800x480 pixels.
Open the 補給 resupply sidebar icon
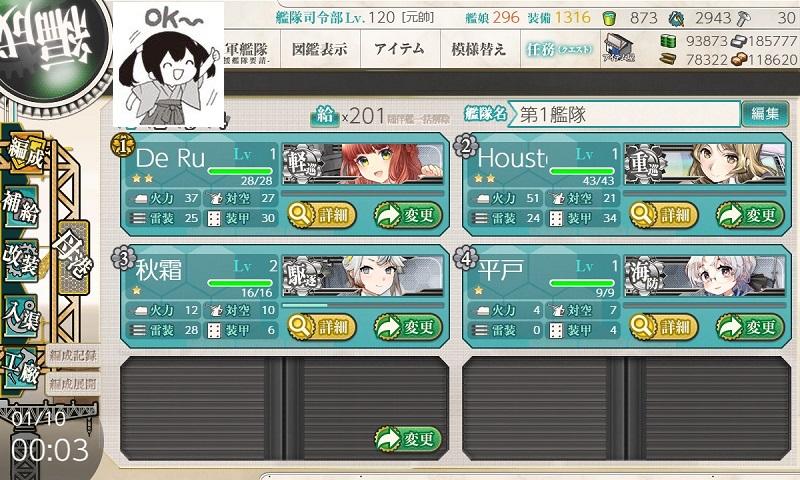pyautogui.click(x=21, y=207)
